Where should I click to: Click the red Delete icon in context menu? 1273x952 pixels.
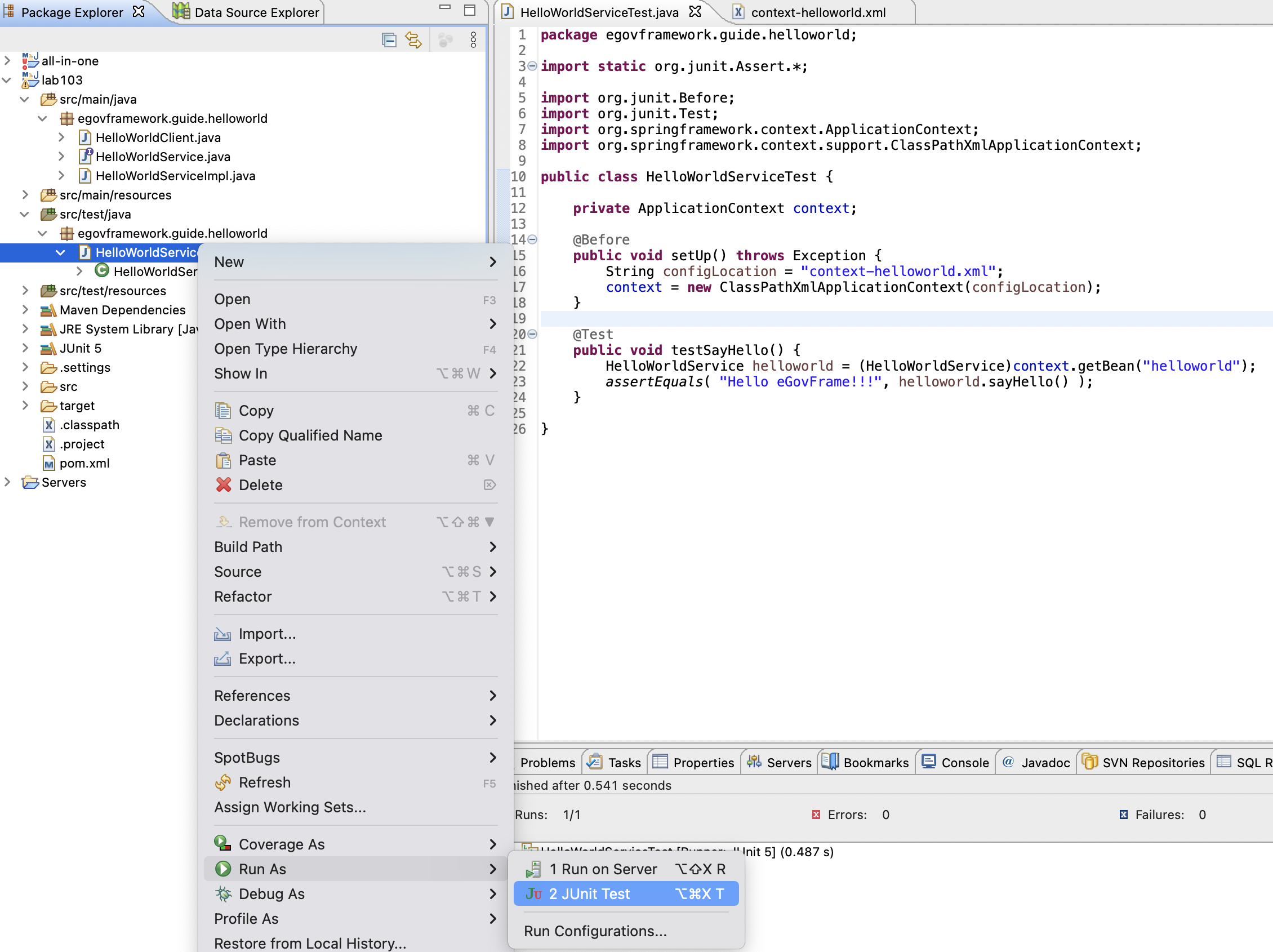(223, 484)
